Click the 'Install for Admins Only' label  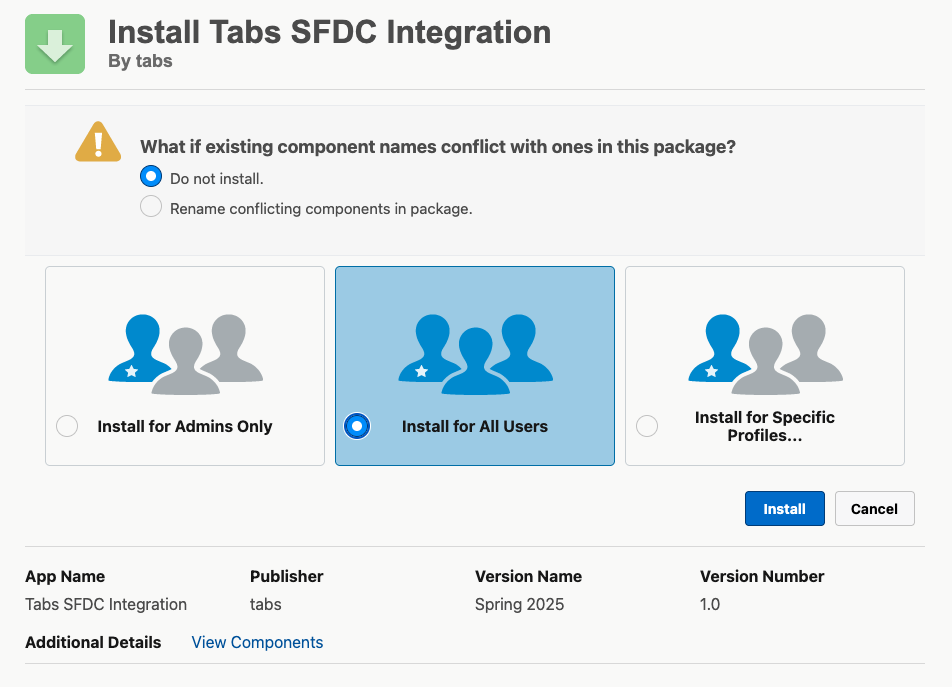pyautogui.click(x=185, y=426)
